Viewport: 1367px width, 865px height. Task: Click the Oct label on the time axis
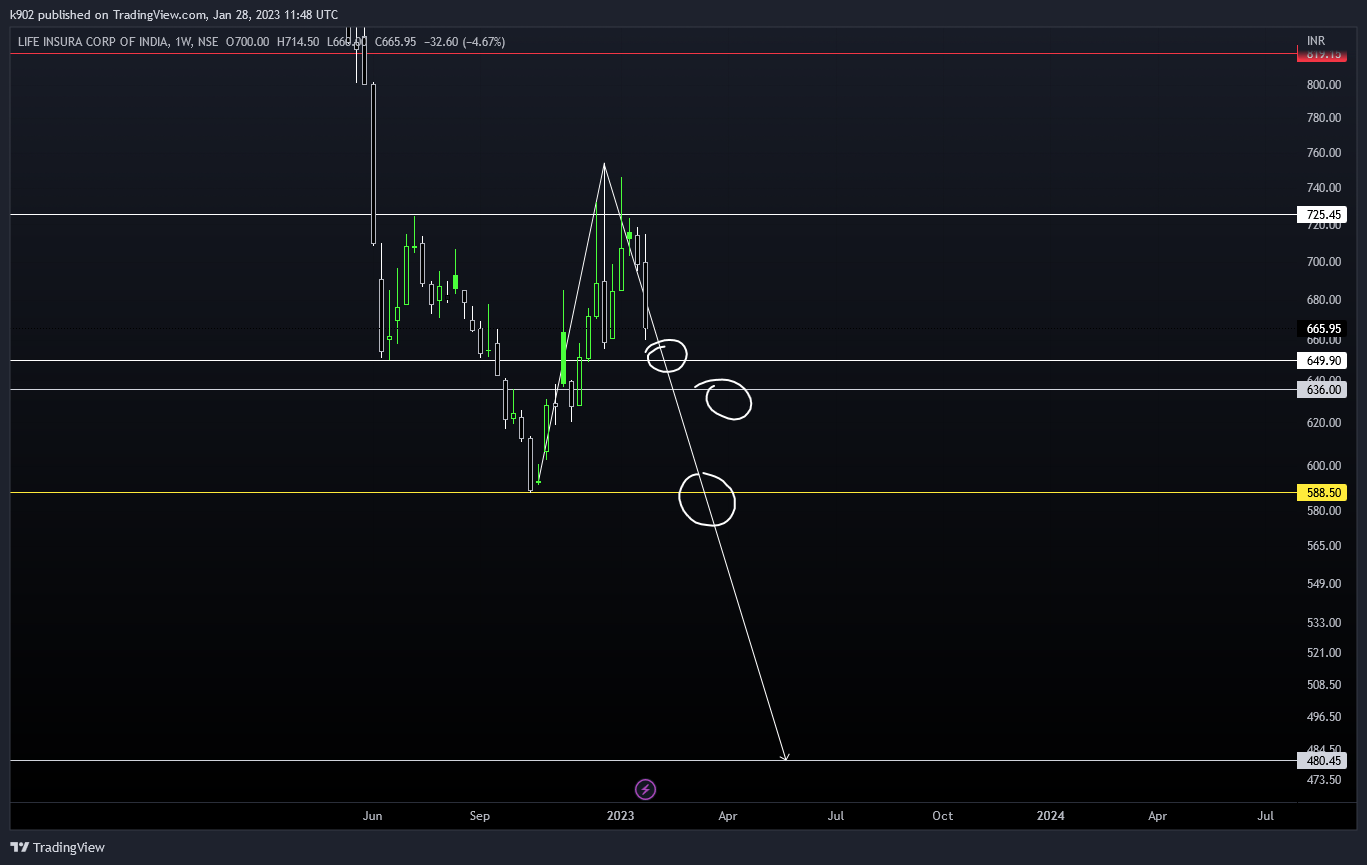tap(942, 816)
